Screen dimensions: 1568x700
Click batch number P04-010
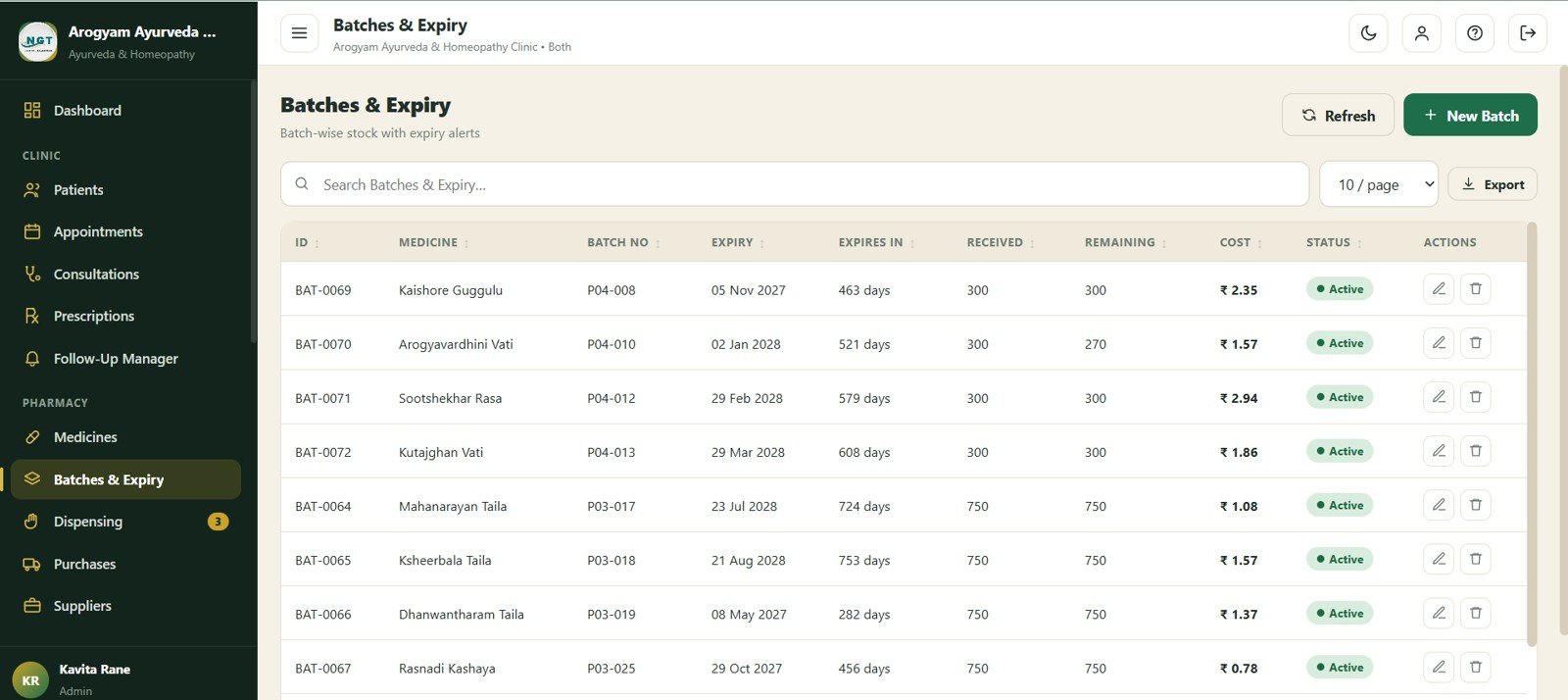tap(612, 344)
